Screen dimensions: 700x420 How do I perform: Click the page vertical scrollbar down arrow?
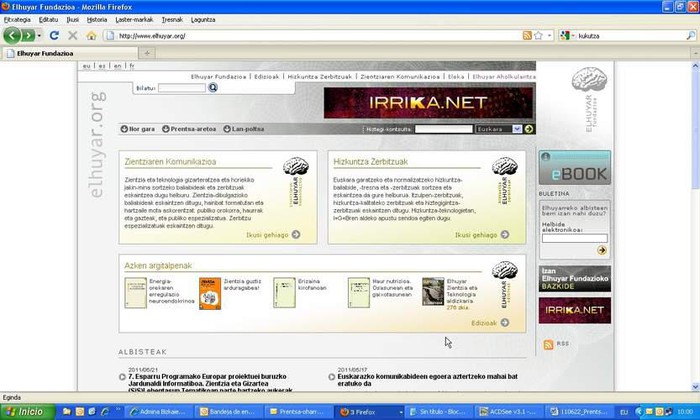695,386
